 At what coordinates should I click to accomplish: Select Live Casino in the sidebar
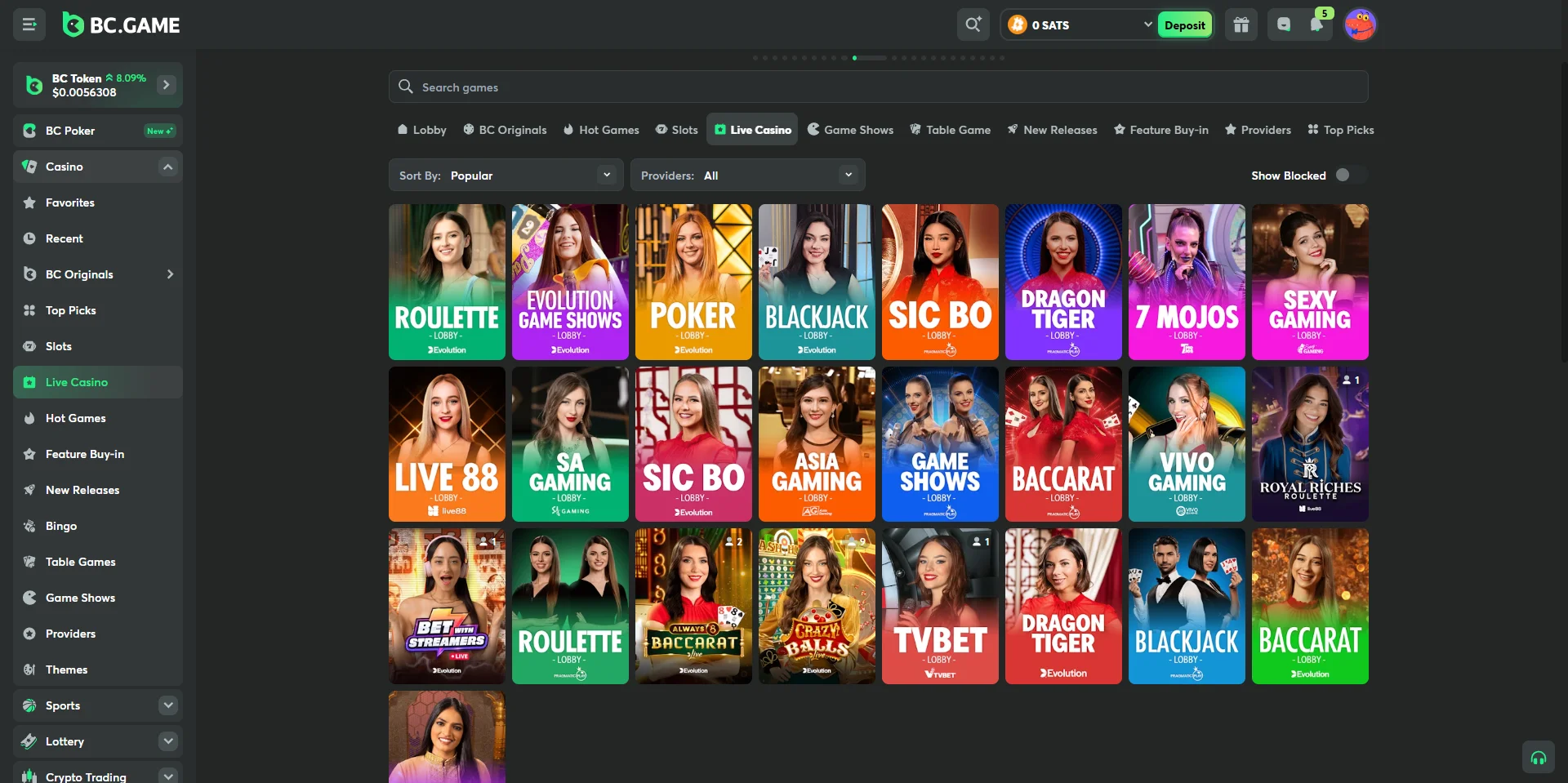(98, 382)
